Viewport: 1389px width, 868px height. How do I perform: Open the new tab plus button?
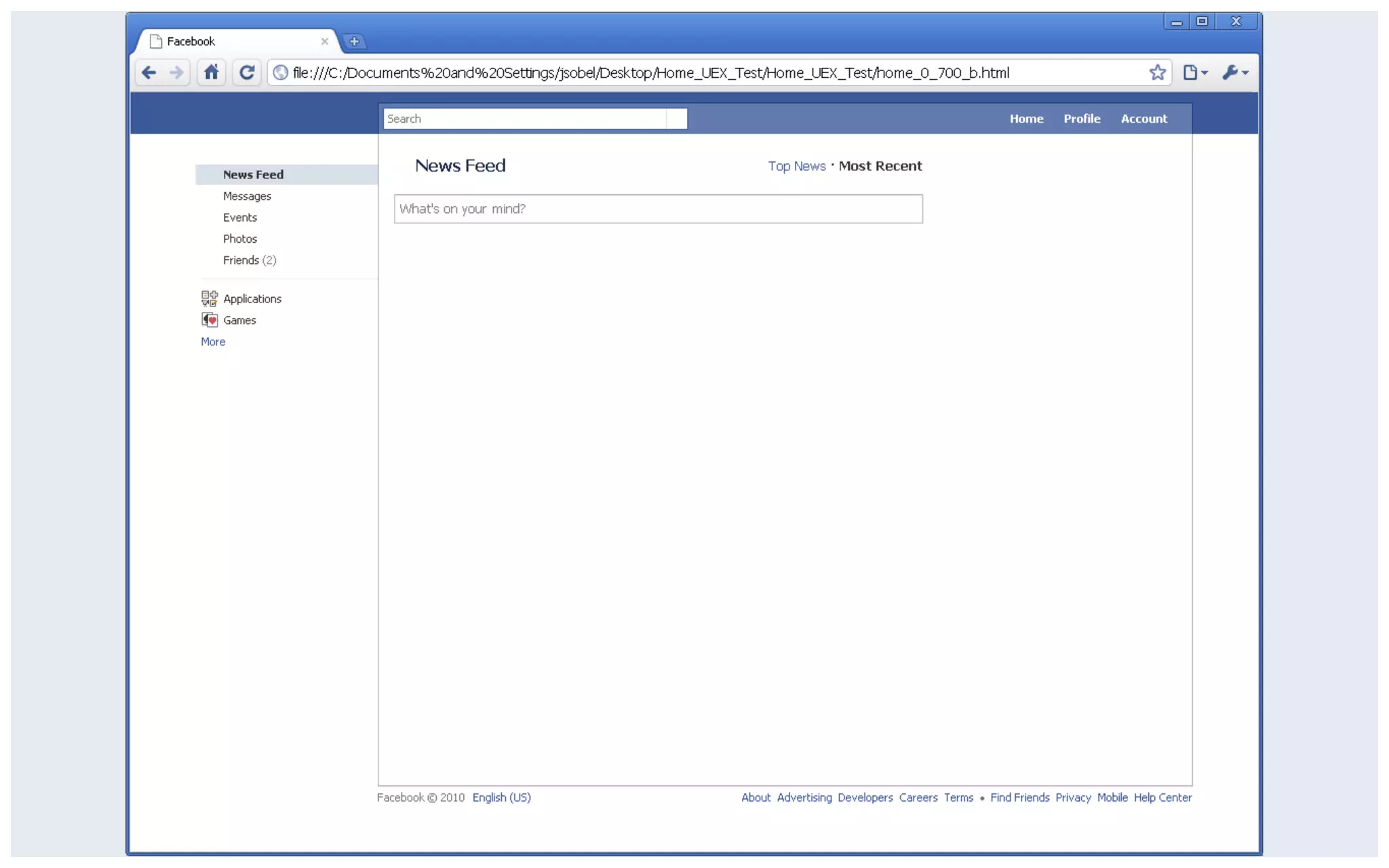click(x=354, y=41)
